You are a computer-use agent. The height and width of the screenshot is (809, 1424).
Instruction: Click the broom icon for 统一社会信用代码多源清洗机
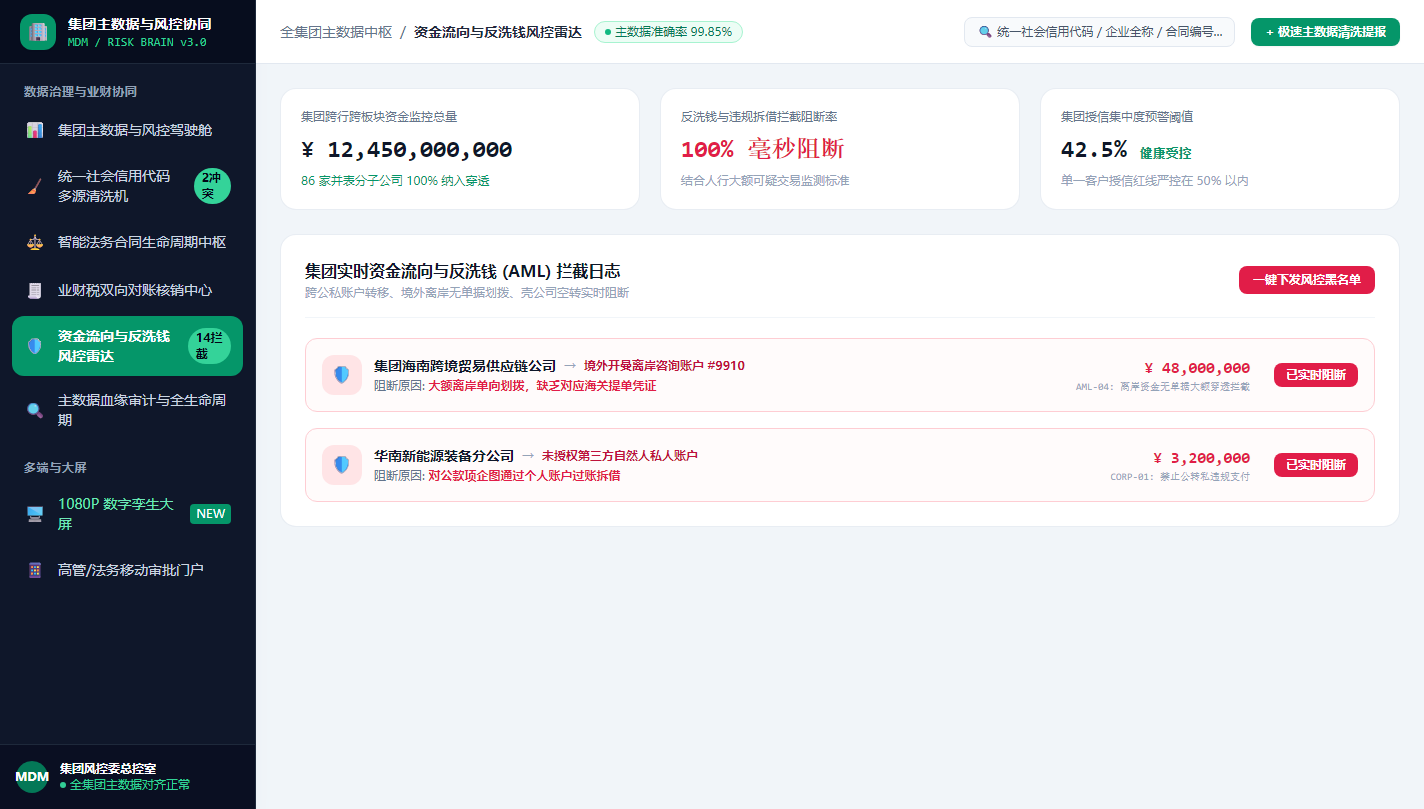[35, 186]
